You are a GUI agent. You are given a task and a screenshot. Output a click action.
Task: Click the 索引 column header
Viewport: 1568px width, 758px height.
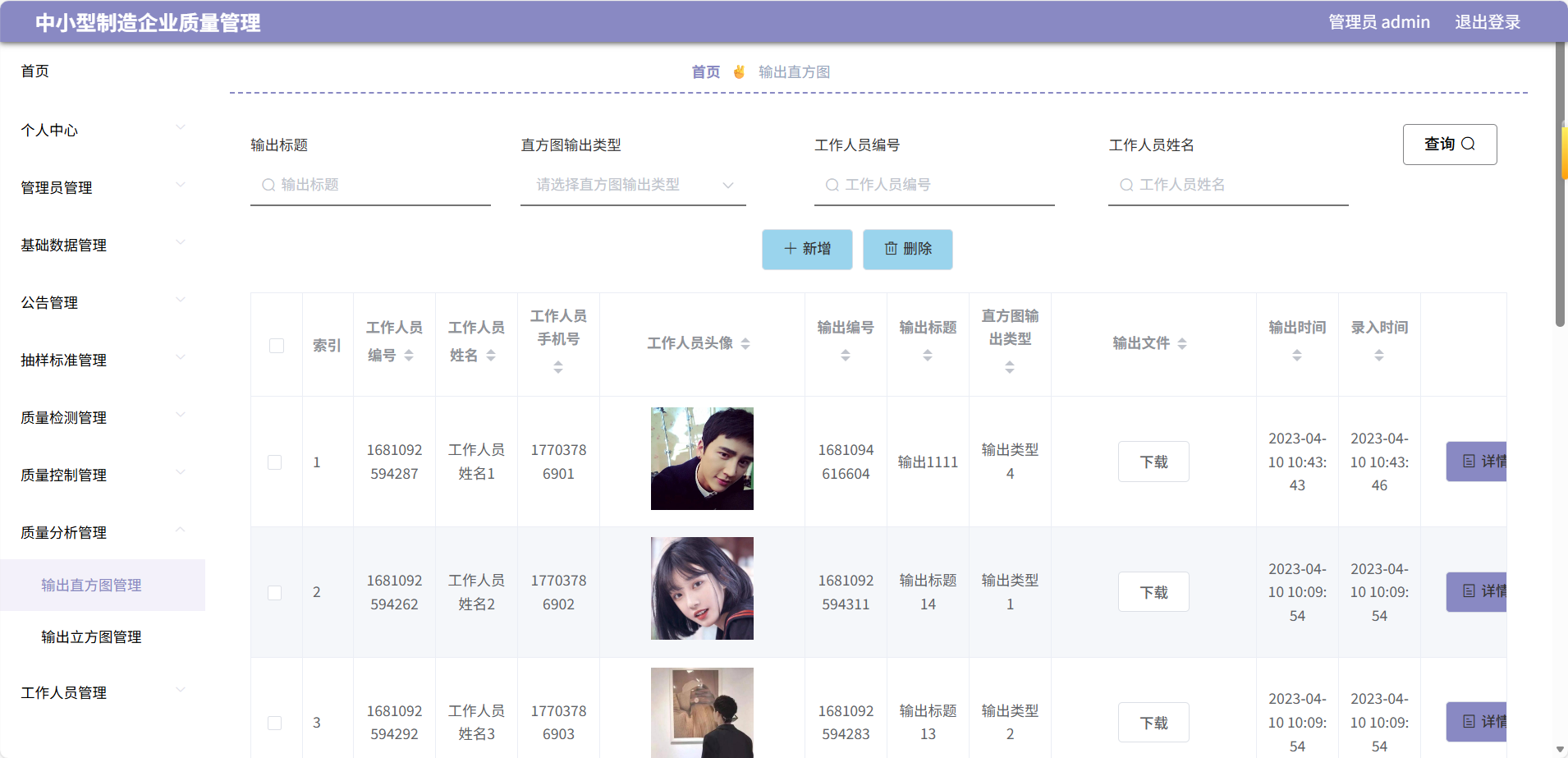tap(327, 346)
